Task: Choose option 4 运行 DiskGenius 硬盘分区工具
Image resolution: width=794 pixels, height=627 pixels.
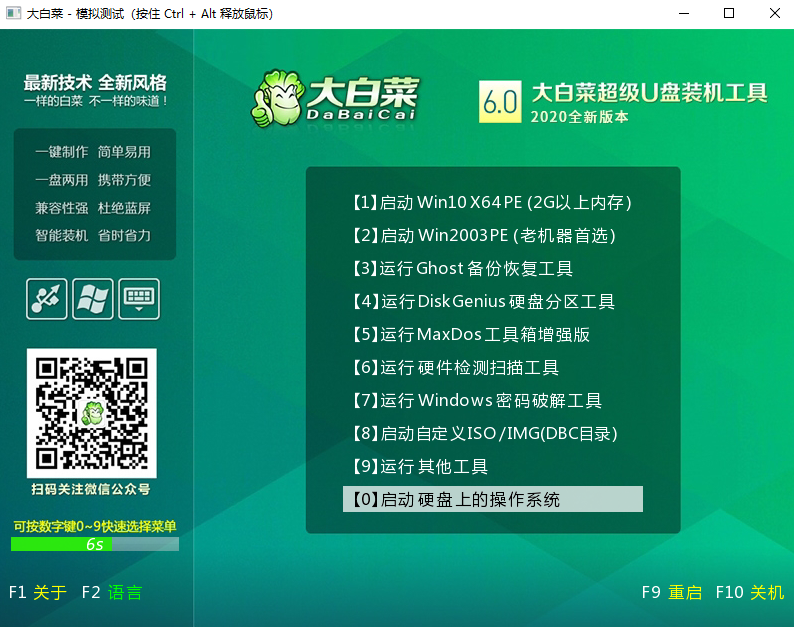Action: (x=484, y=301)
